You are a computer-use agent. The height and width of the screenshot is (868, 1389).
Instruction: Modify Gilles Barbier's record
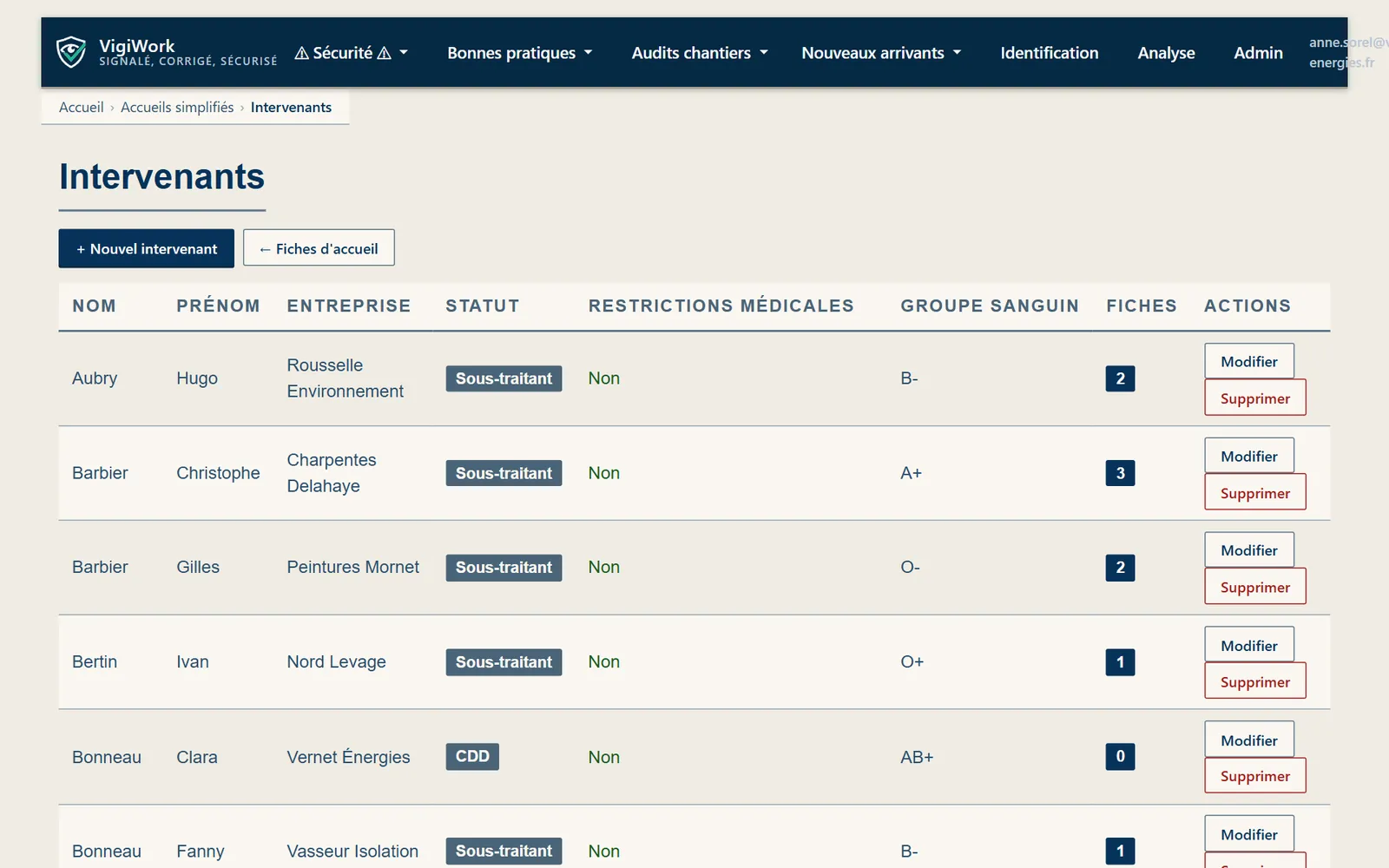click(1248, 550)
